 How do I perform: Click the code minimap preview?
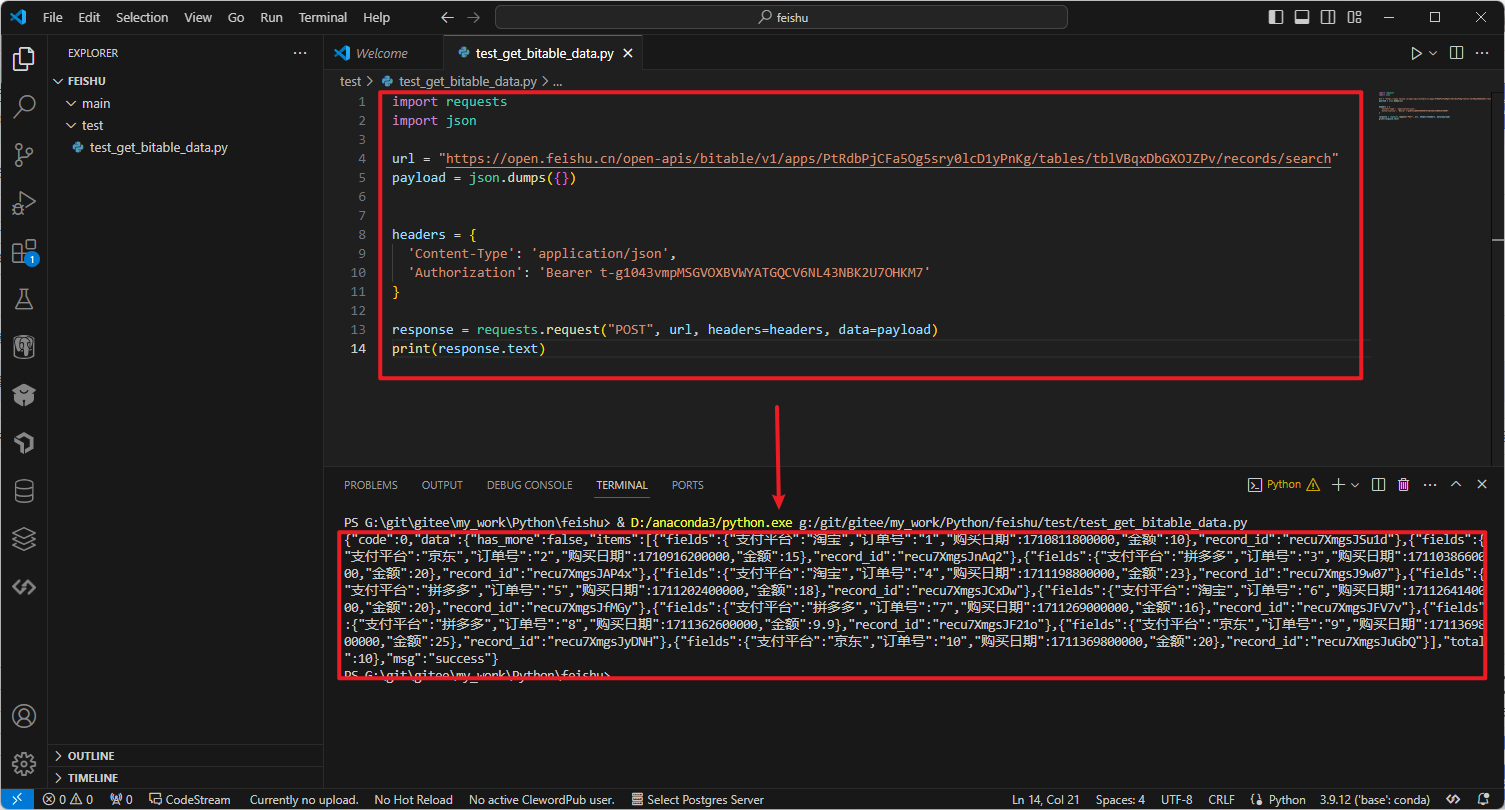(x=1434, y=108)
